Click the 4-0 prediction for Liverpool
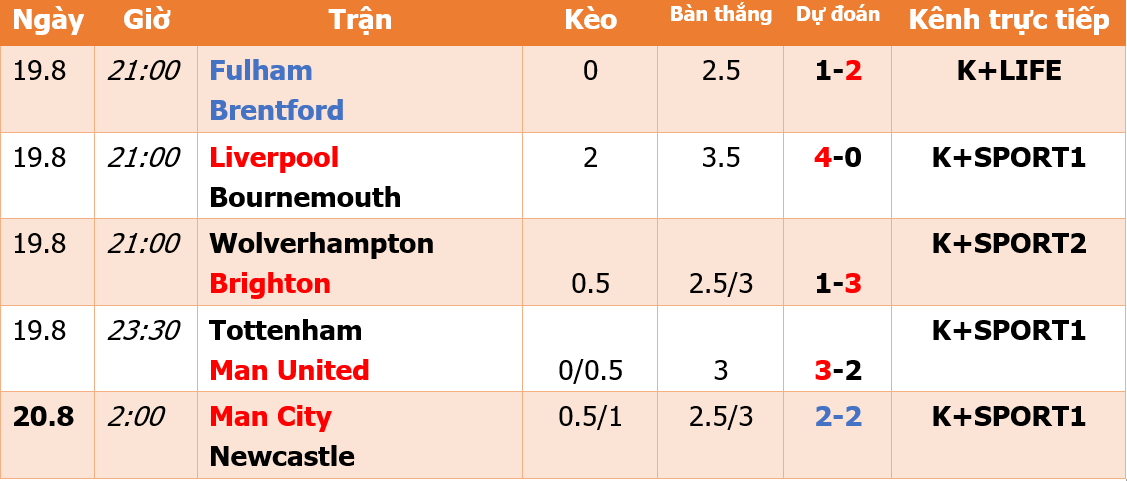Image resolution: width=1127 pixels, height=481 pixels. [x=838, y=157]
